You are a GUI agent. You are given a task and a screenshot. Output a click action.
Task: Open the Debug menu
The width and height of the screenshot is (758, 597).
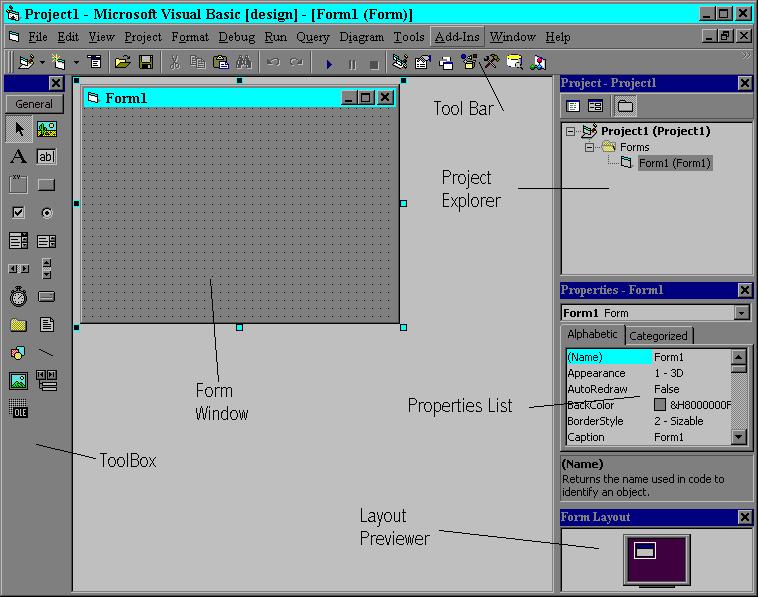(x=236, y=37)
